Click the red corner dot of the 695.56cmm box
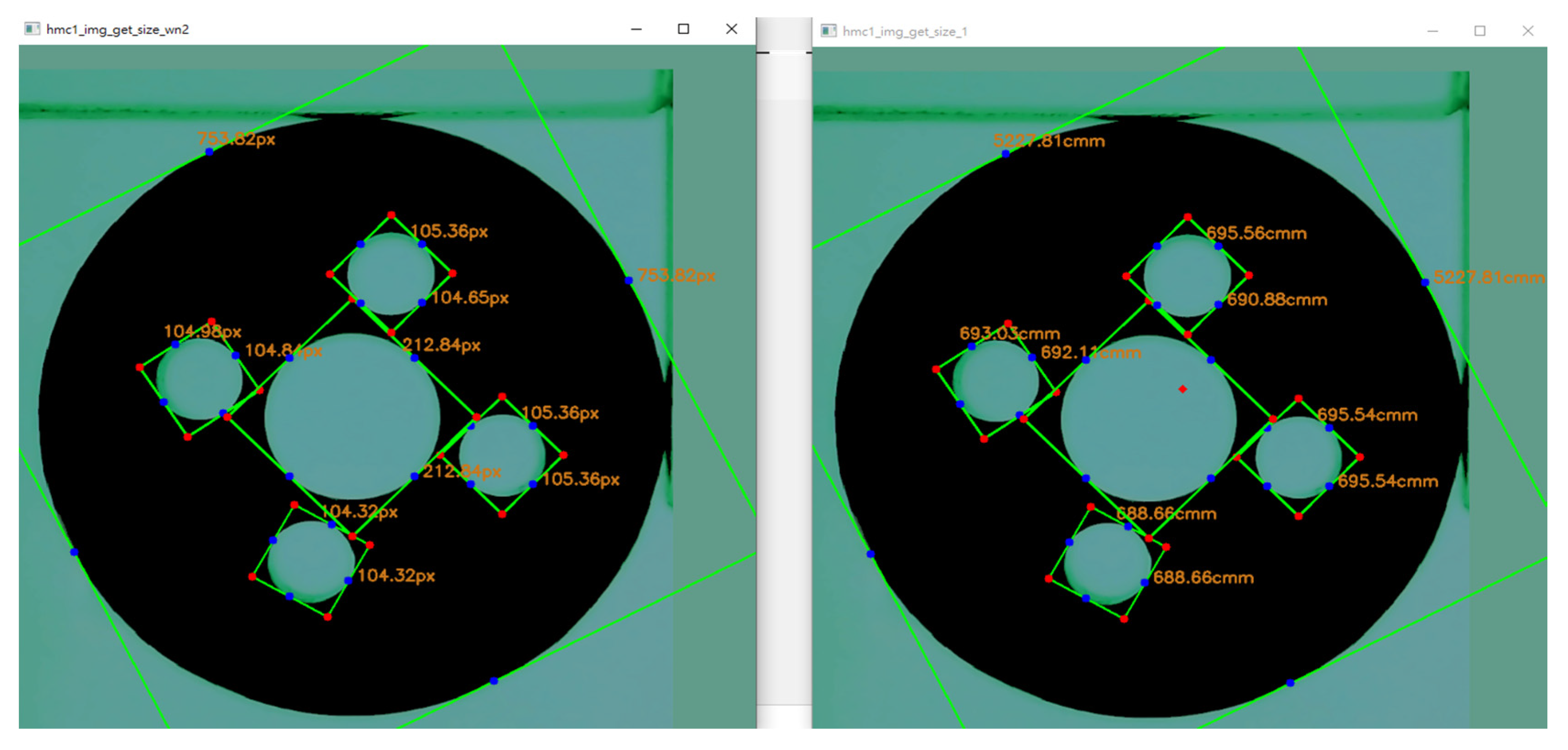 pos(1188,217)
